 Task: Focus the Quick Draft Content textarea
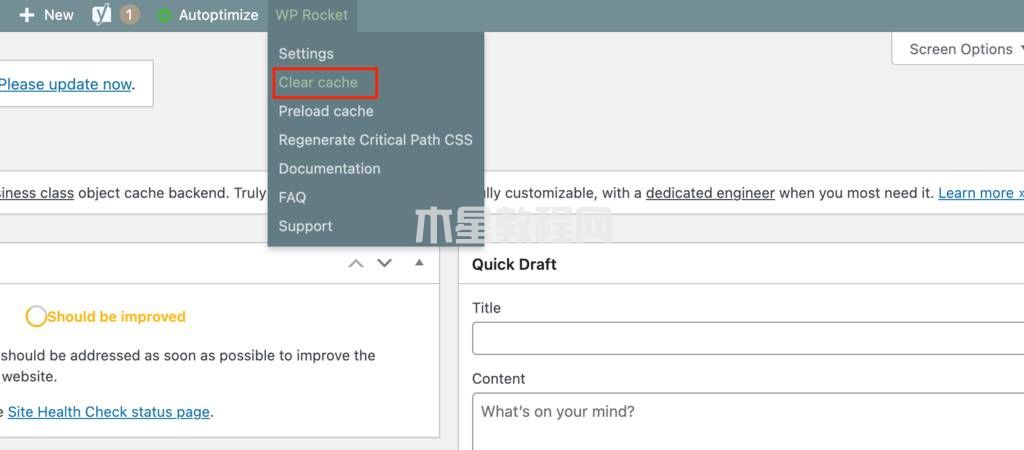[x=748, y=421]
